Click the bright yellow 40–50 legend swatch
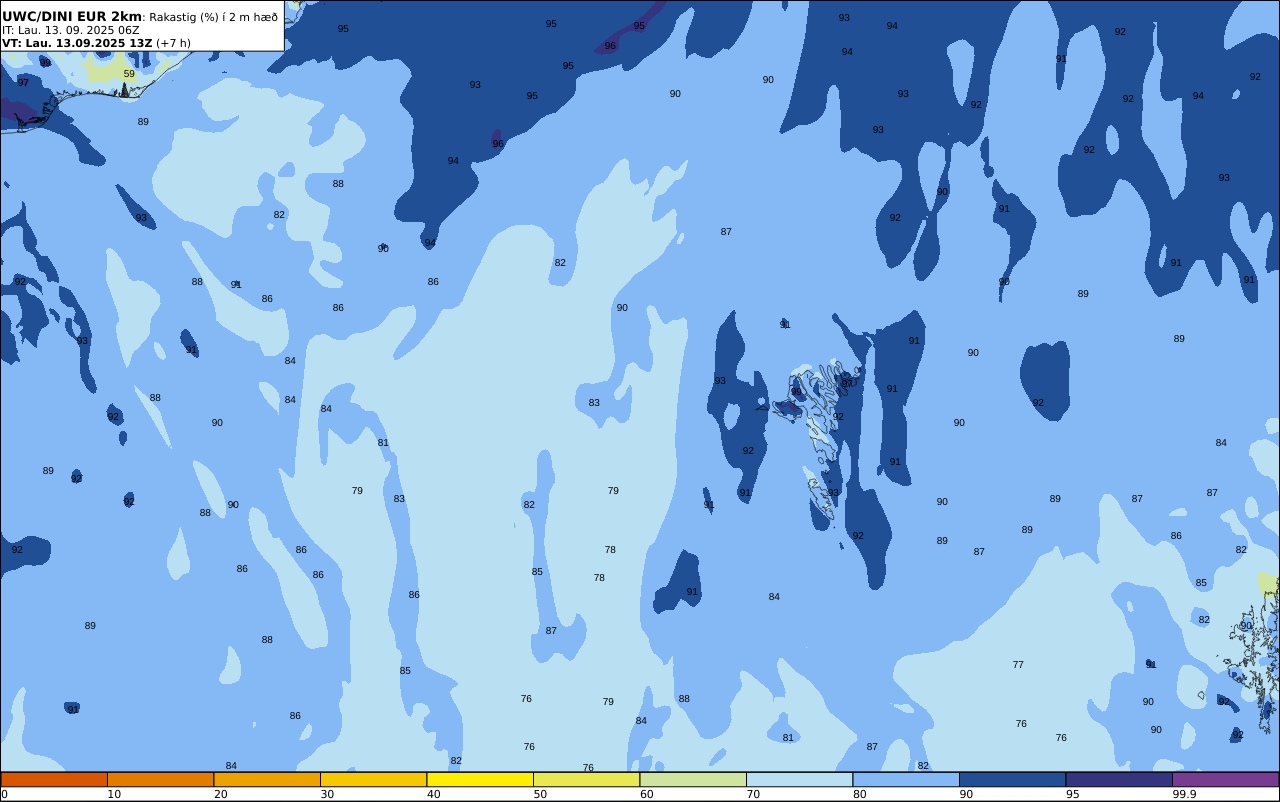The image size is (1280, 802). tap(480, 779)
